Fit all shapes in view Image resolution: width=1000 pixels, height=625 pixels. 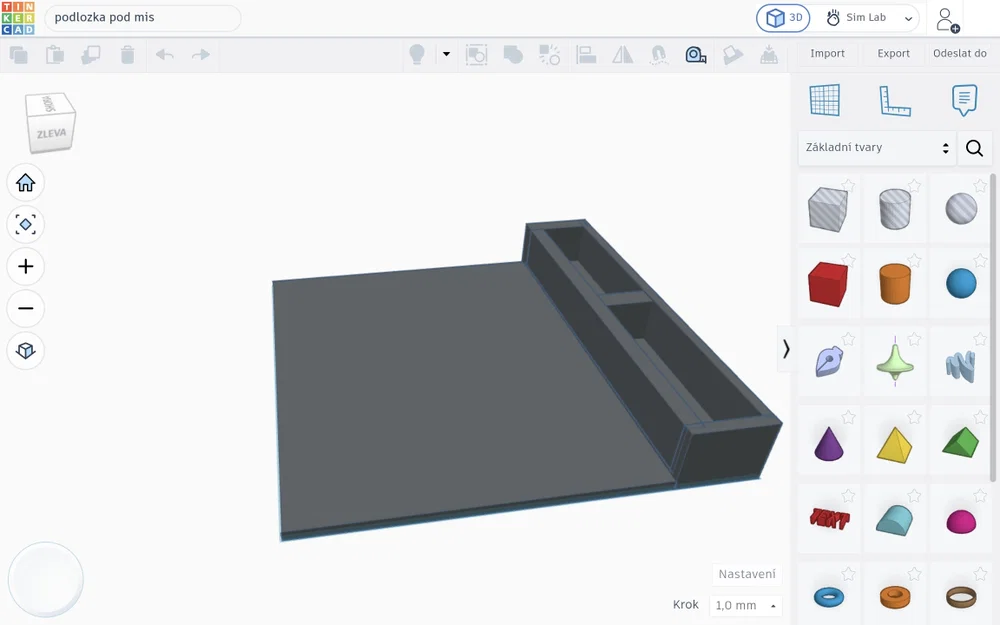pyautogui.click(x=26, y=224)
